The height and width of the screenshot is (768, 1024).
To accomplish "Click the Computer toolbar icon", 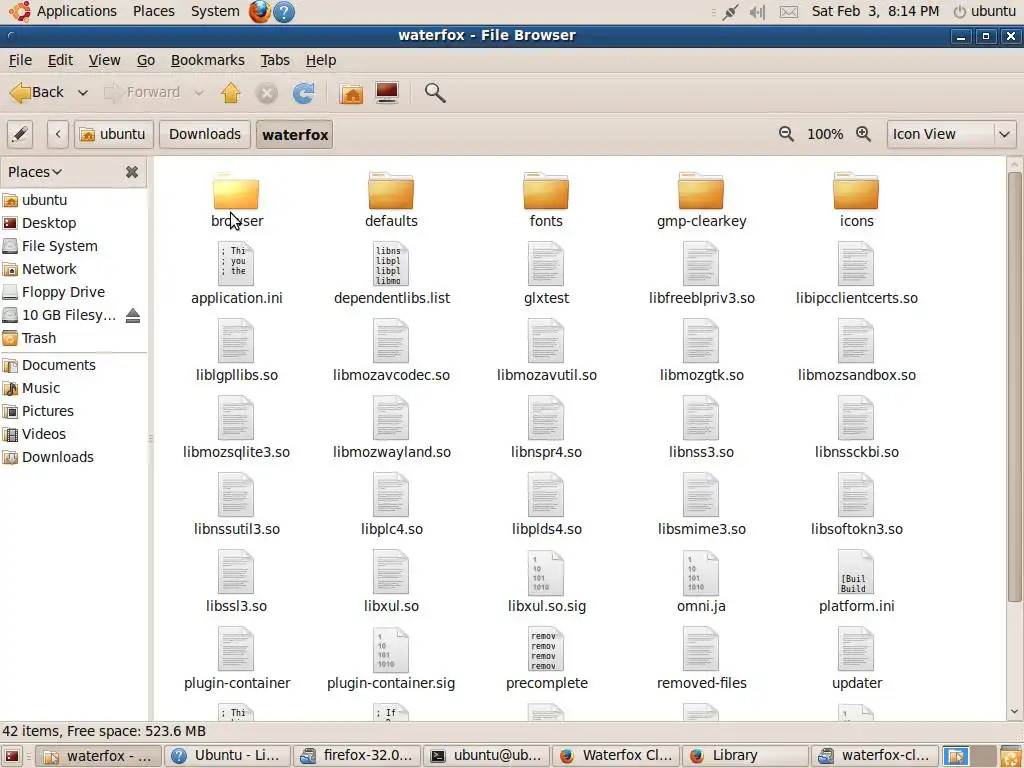I will pos(387,93).
